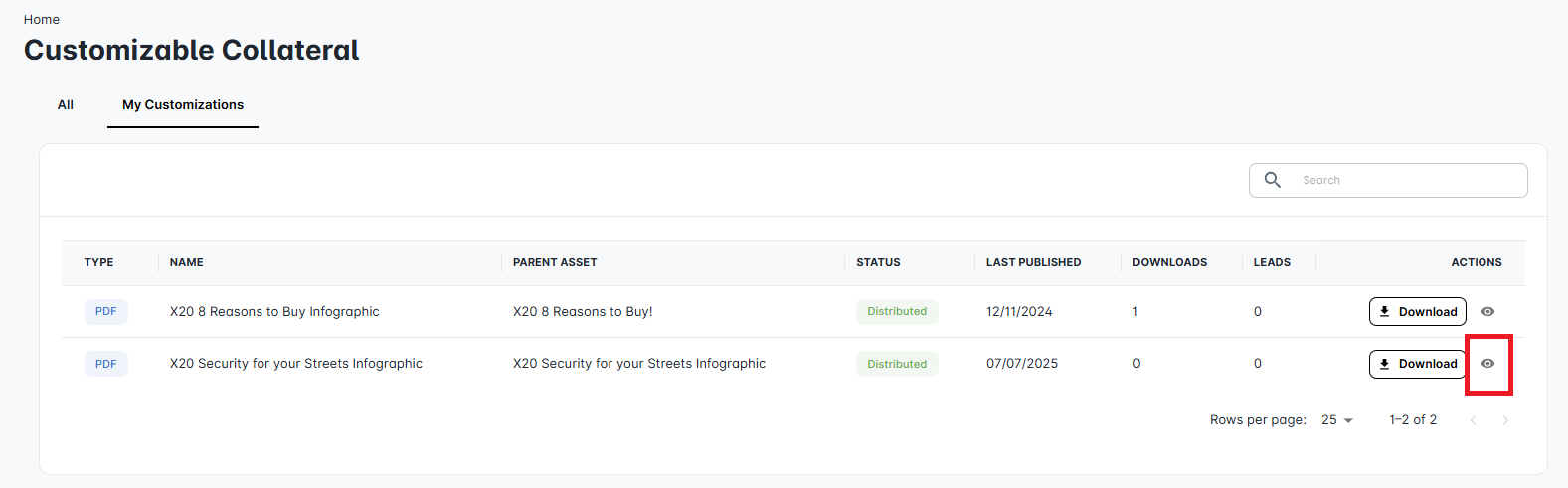The image size is (1568, 488).
Task: Click PDF badge for X20 8 Reasons row
Action: pyautogui.click(x=106, y=312)
